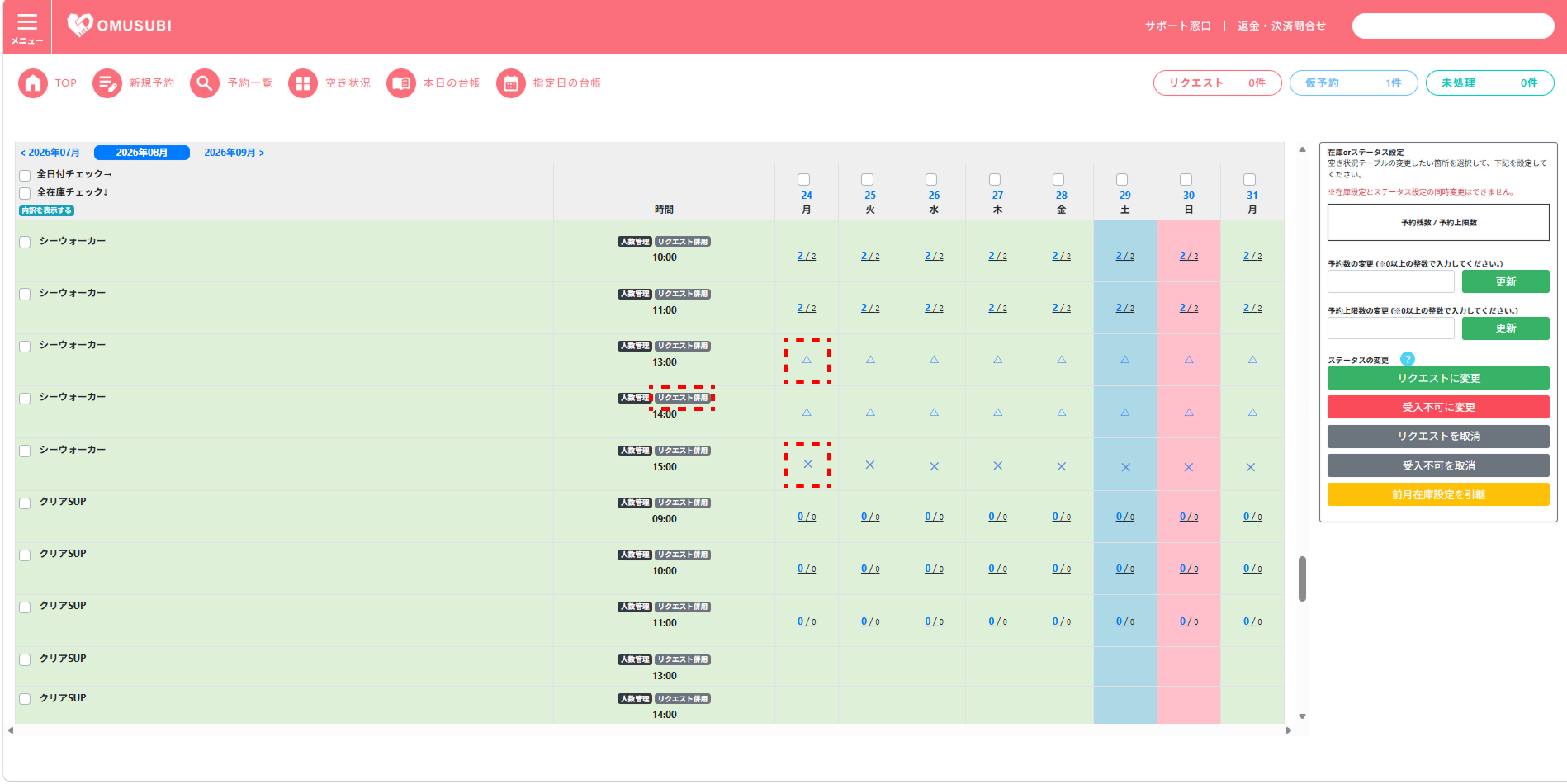
Task: Open the 仮予約 1件 pill
Action: click(1354, 83)
